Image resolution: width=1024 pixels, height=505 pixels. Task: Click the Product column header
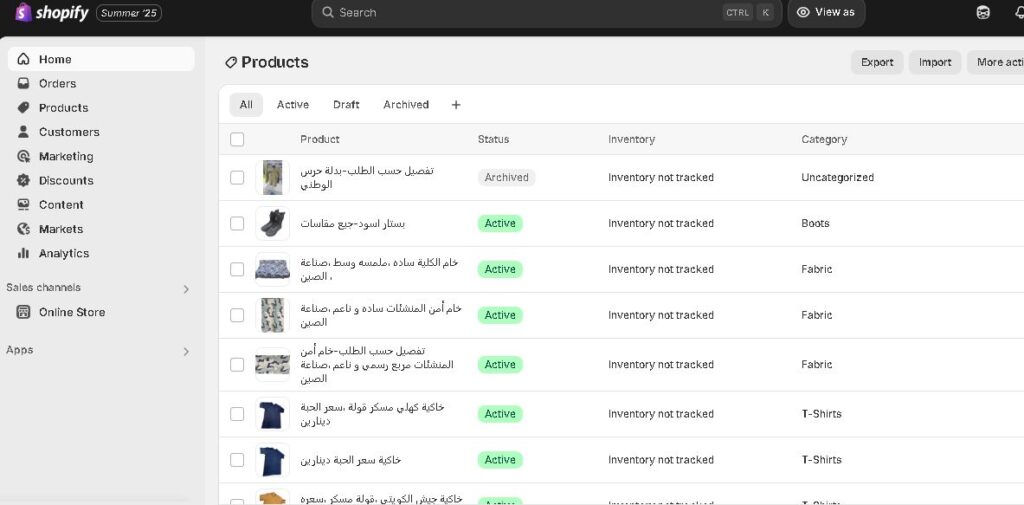(x=320, y=139)
